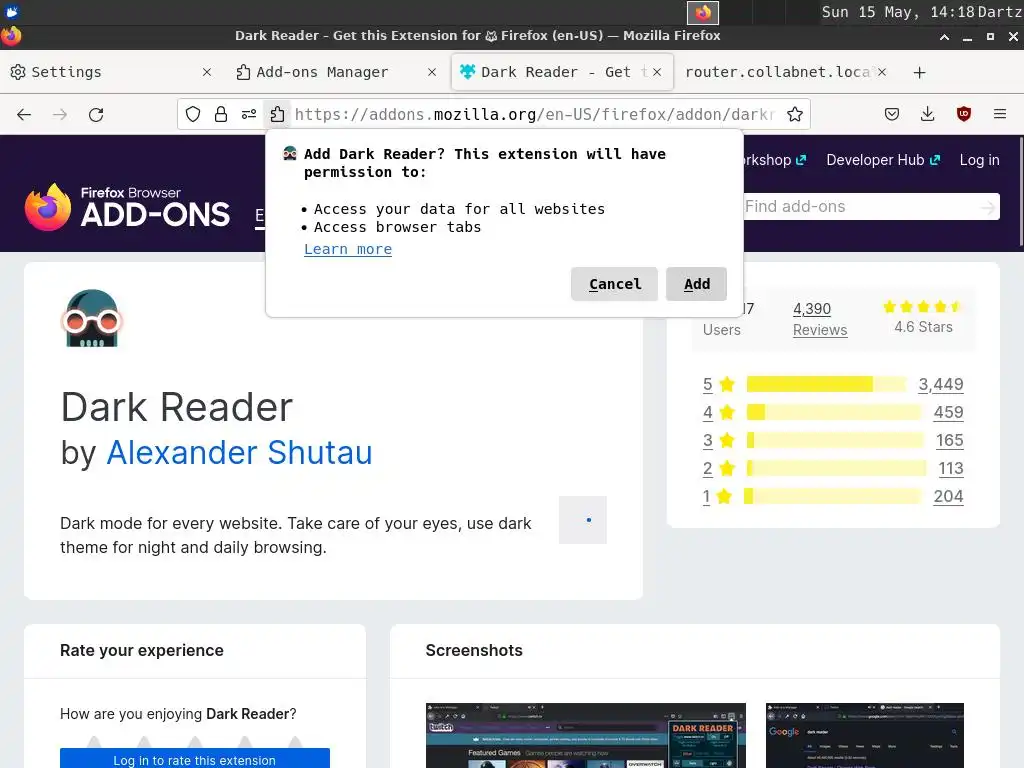The height and width of the screenshot is (768, 1024).
Task: Click the extension puzzle icon in URL bar
Action: pyautogui.click(x=277, y=115)
